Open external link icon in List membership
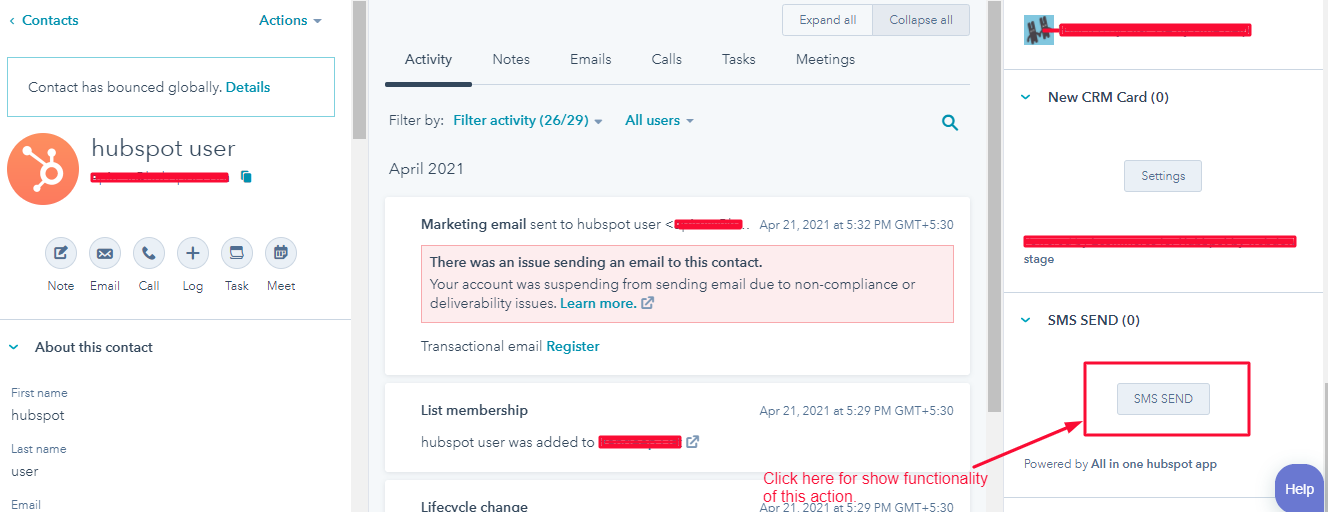 coord(693,441)
